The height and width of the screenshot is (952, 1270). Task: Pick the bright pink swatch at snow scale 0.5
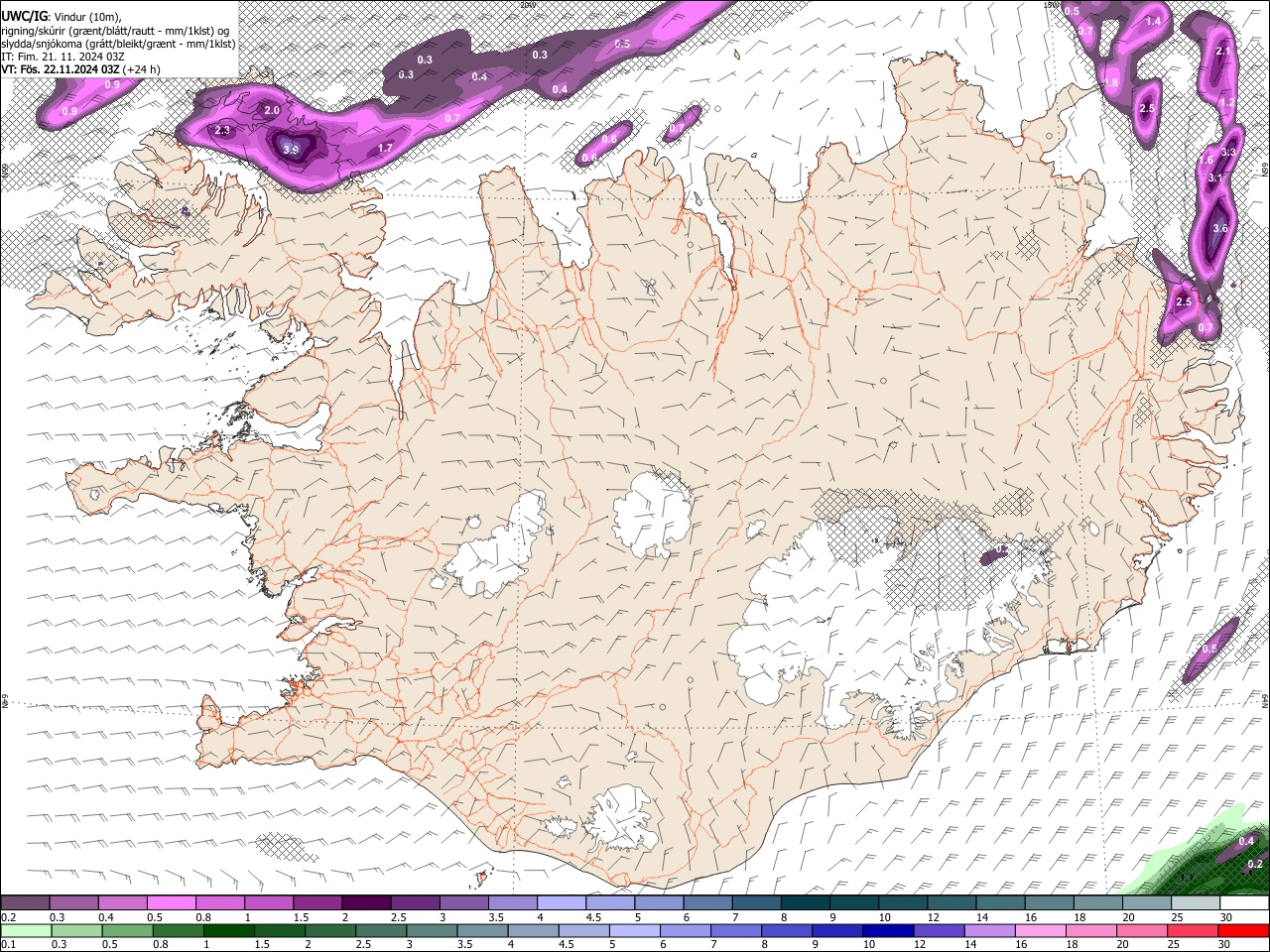172,902
